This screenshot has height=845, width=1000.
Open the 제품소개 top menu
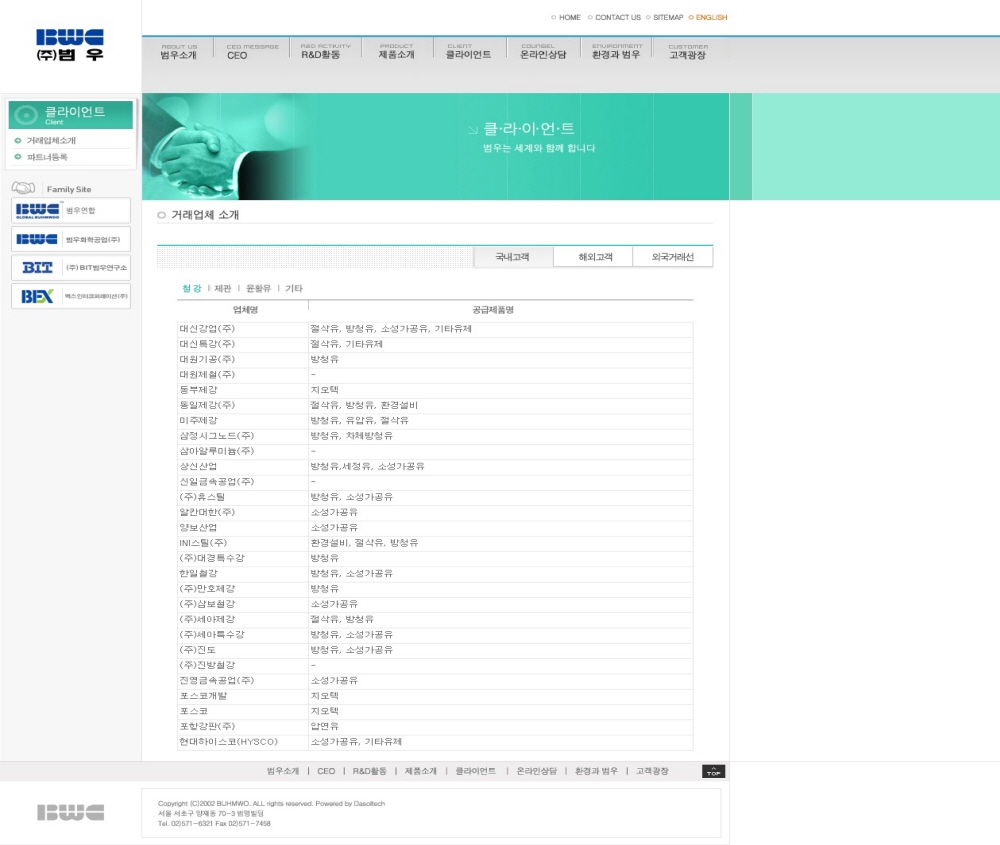pos(396,51)
